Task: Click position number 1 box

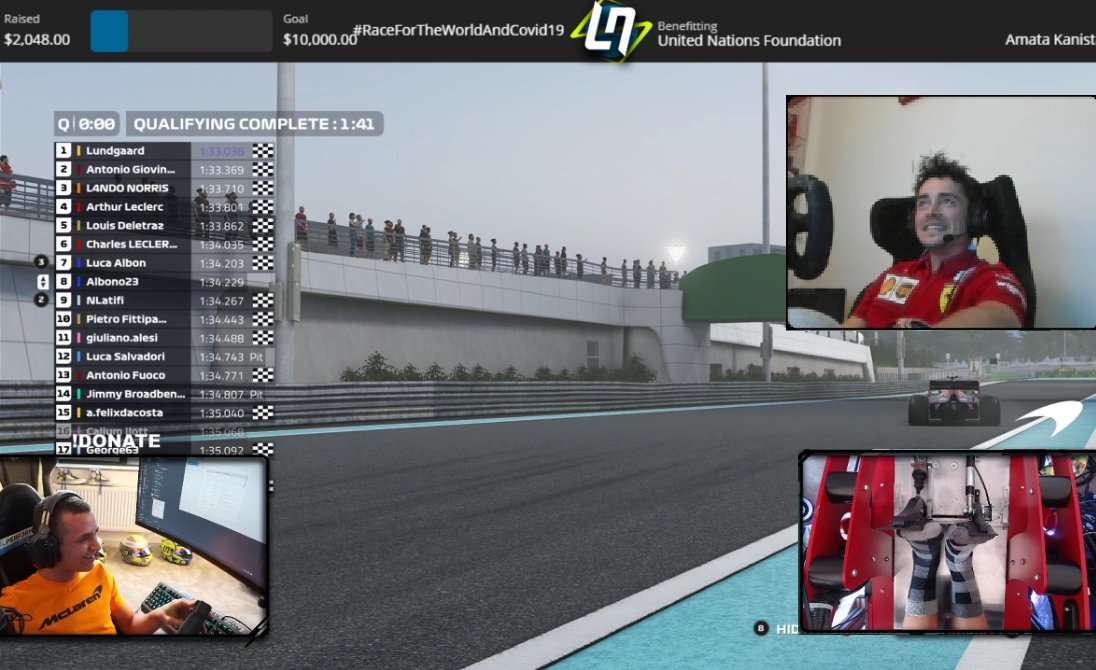Action: coord(64,150)
